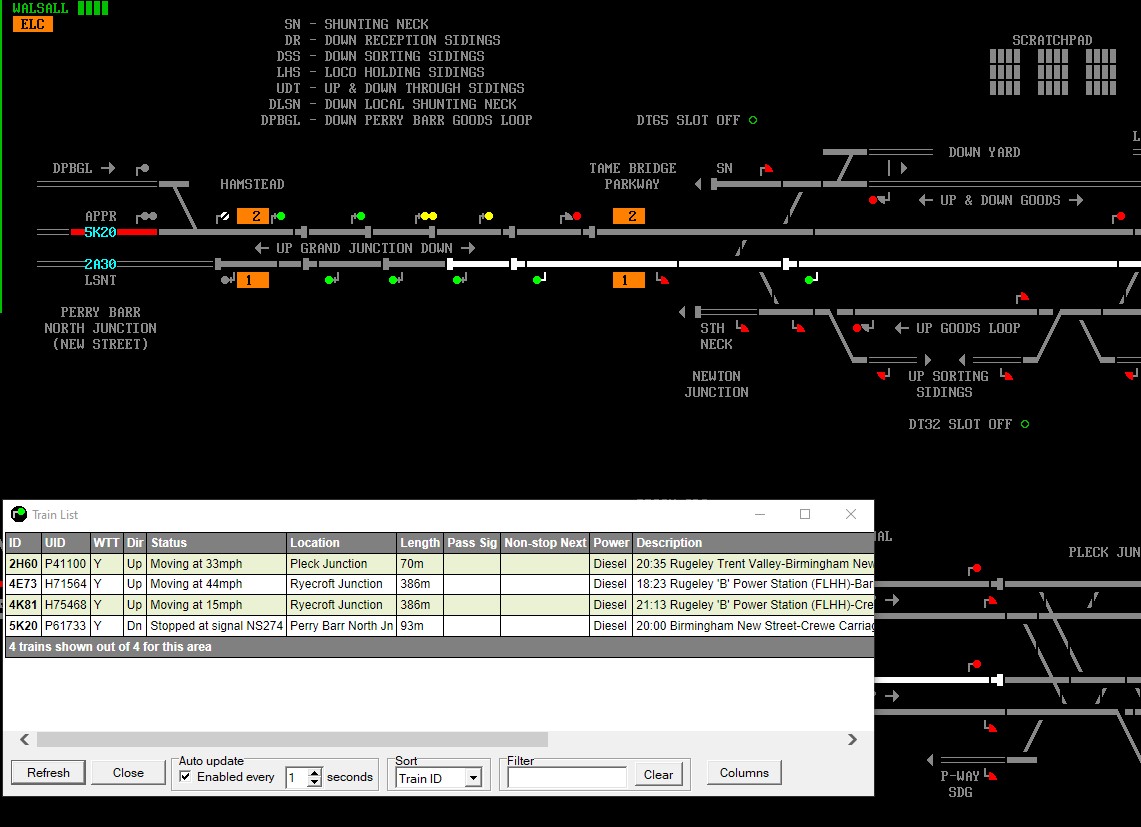Screen dimensions: 1141x827
Task: Click the 'Stopped at signal NS274' status cell
Action: (217, 625)
